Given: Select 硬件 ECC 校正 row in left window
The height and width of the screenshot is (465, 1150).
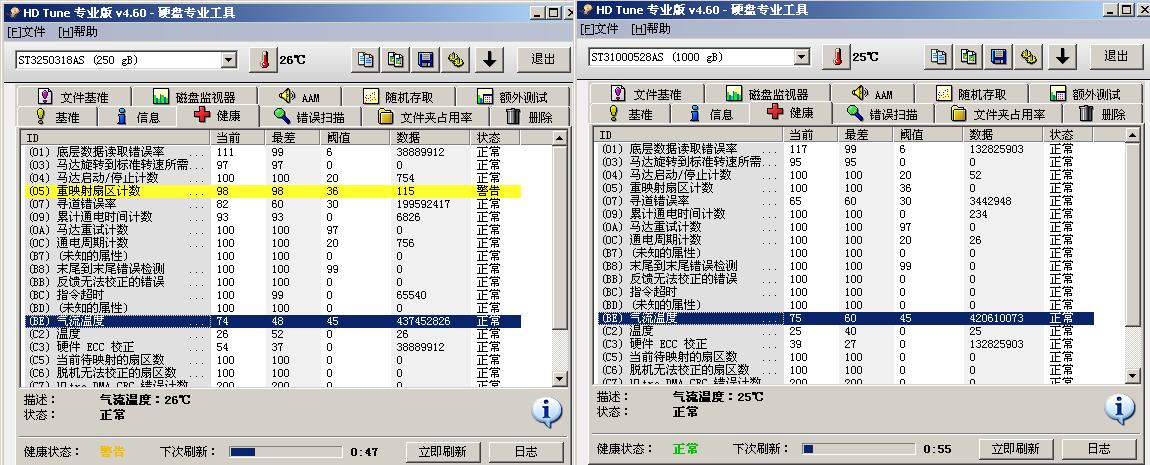Looking at the screenshot, I should tap(271, 347).
